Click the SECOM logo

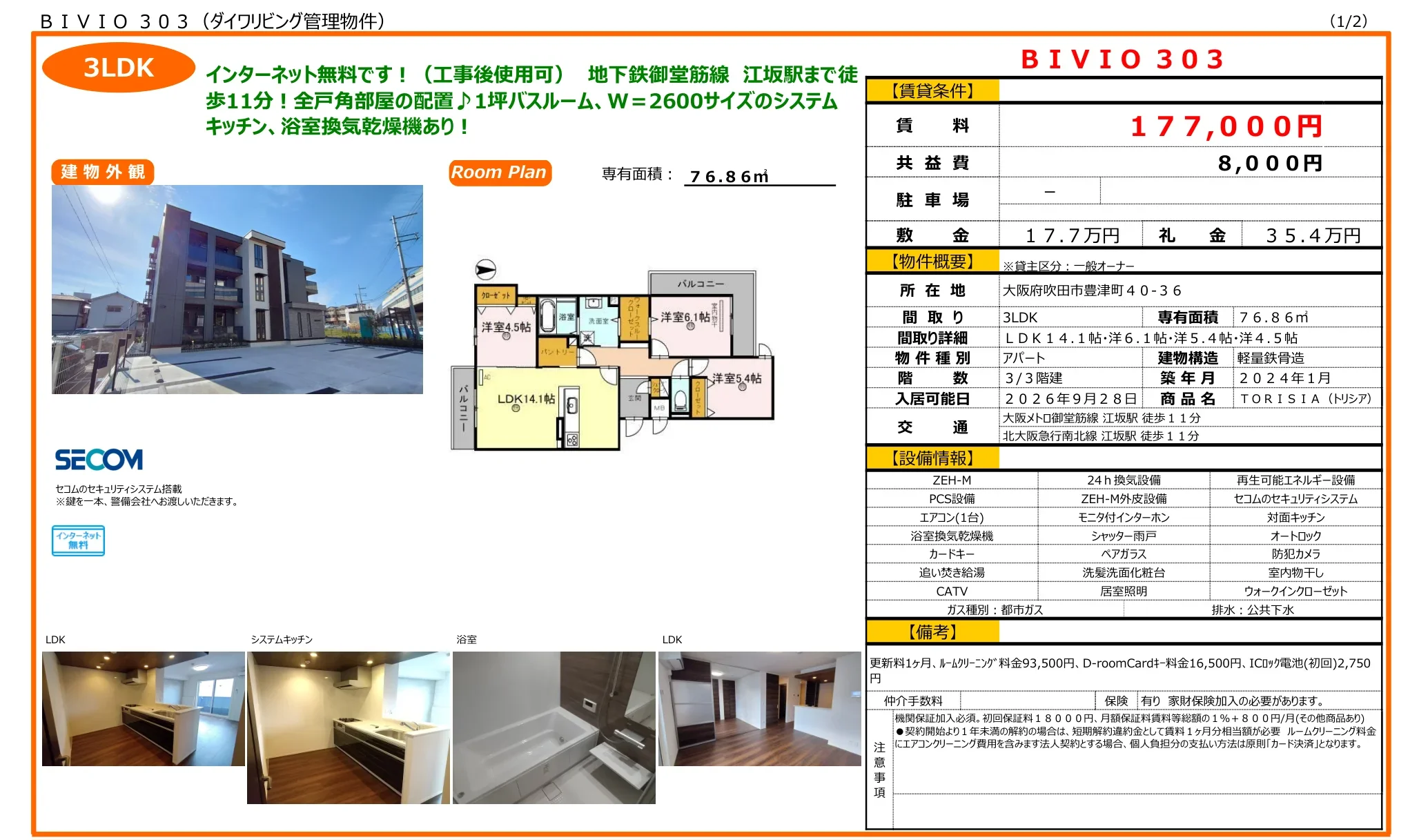(x=99, y=460)
